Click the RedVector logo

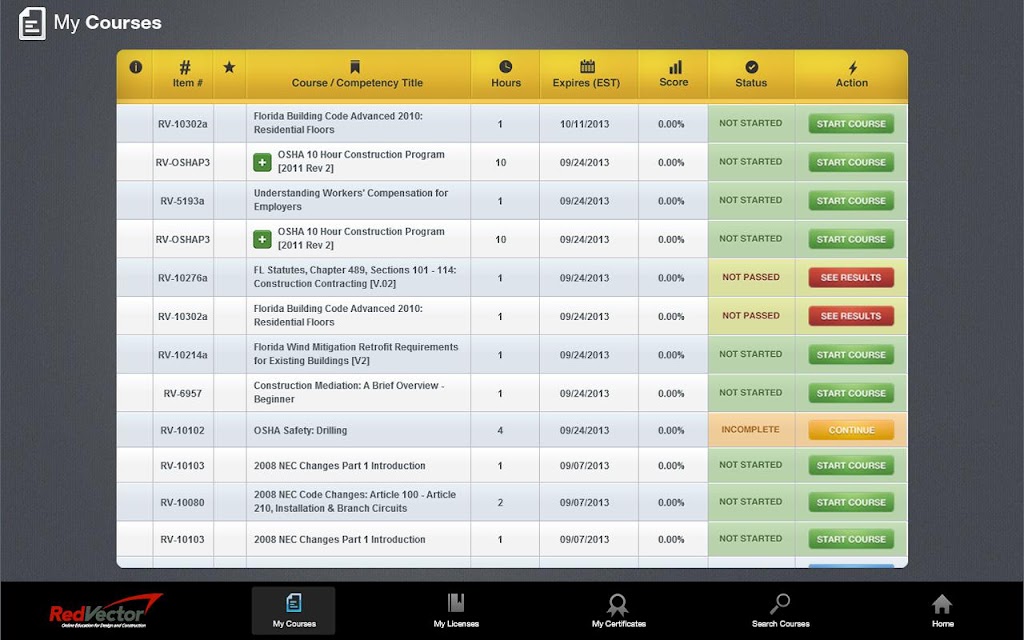click(x=105, y=611)
